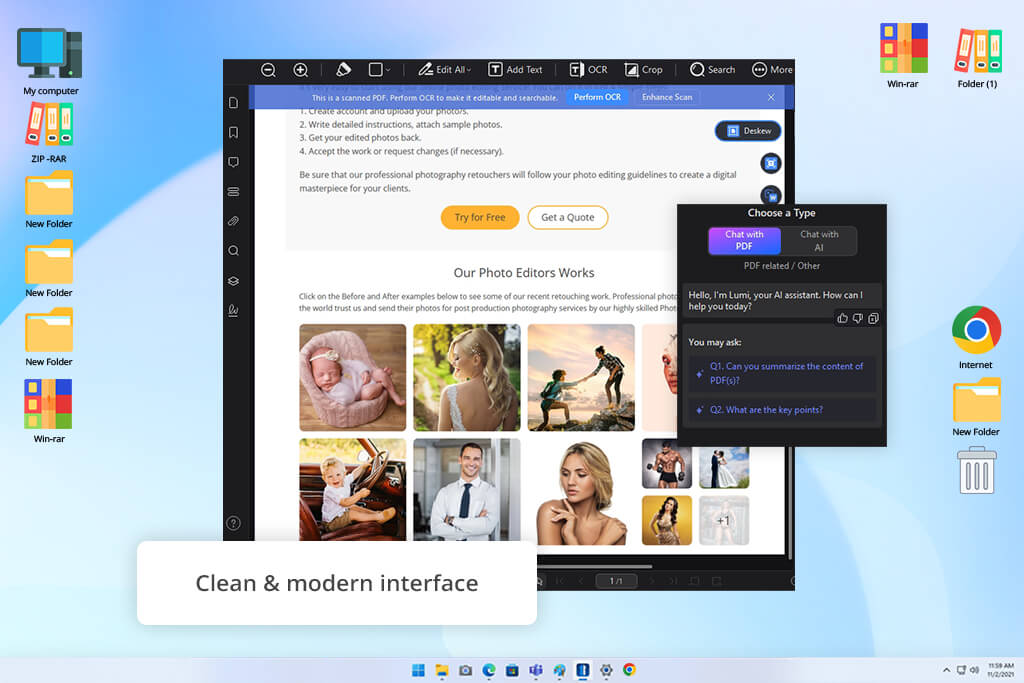Switch to Chat with PDF tab

744,240
